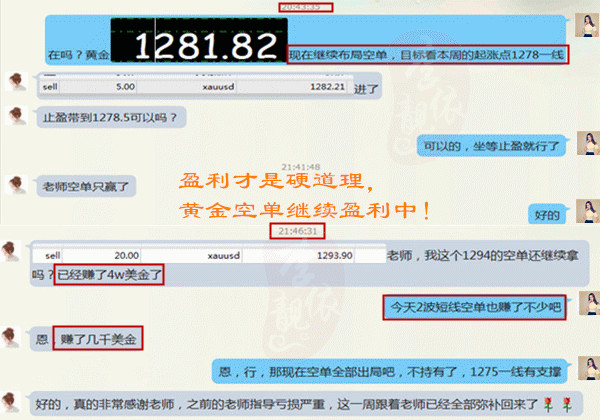Viewport: 600px width, 420px height.
Task: Select text '现在继续布局空单，目标看本周的起涨点1278一线'
Action: tap(427, 55)
